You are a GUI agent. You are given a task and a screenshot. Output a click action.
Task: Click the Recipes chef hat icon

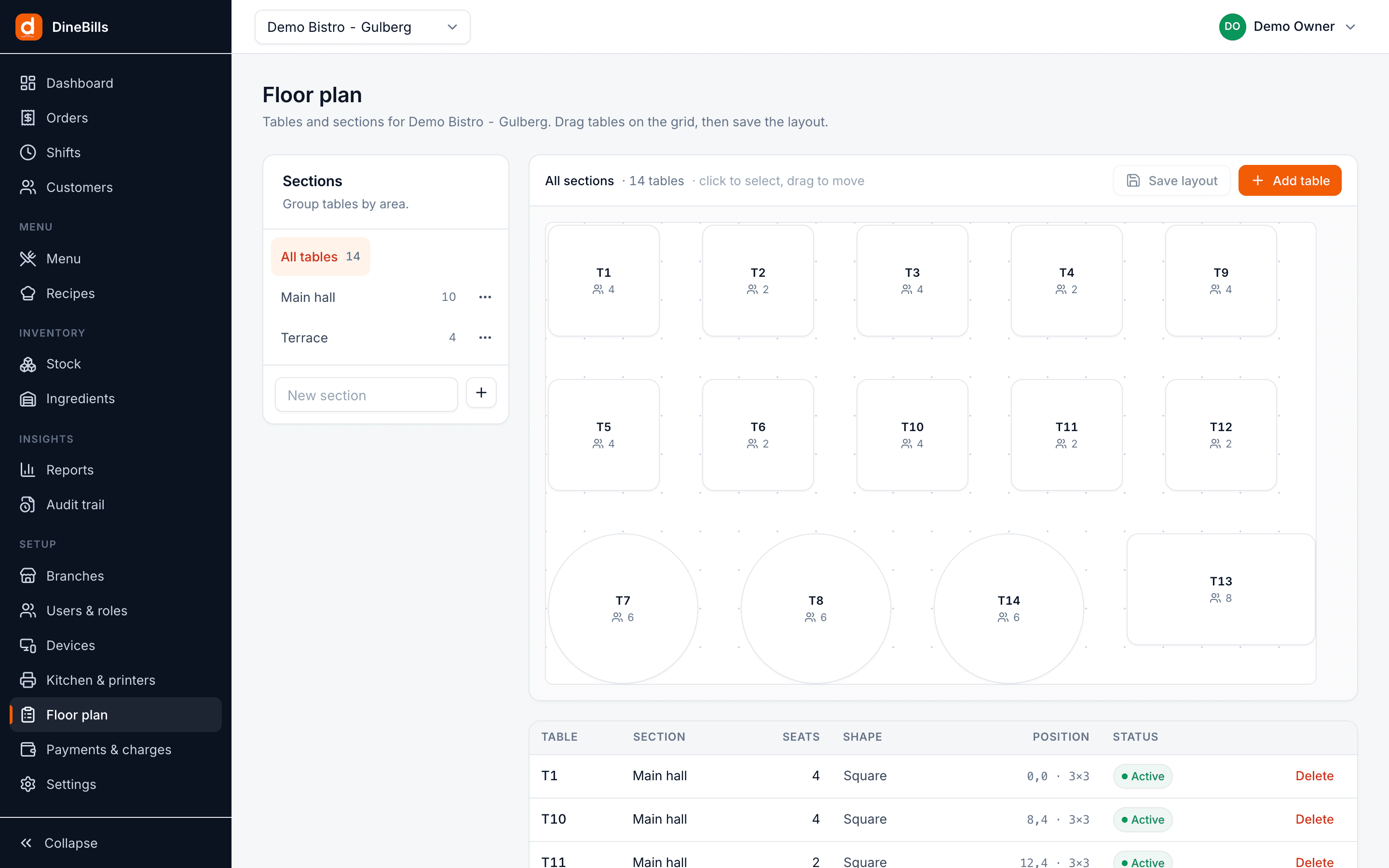pos(27,293)
